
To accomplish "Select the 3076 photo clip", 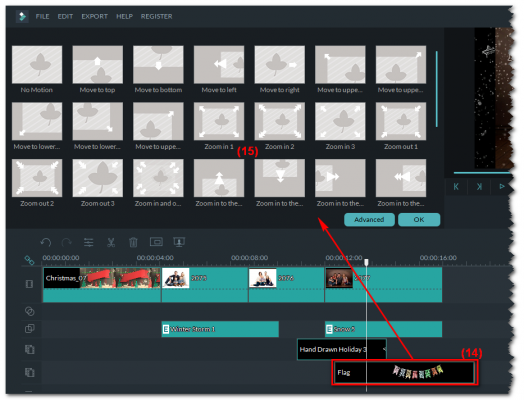I will coord(286,285).
